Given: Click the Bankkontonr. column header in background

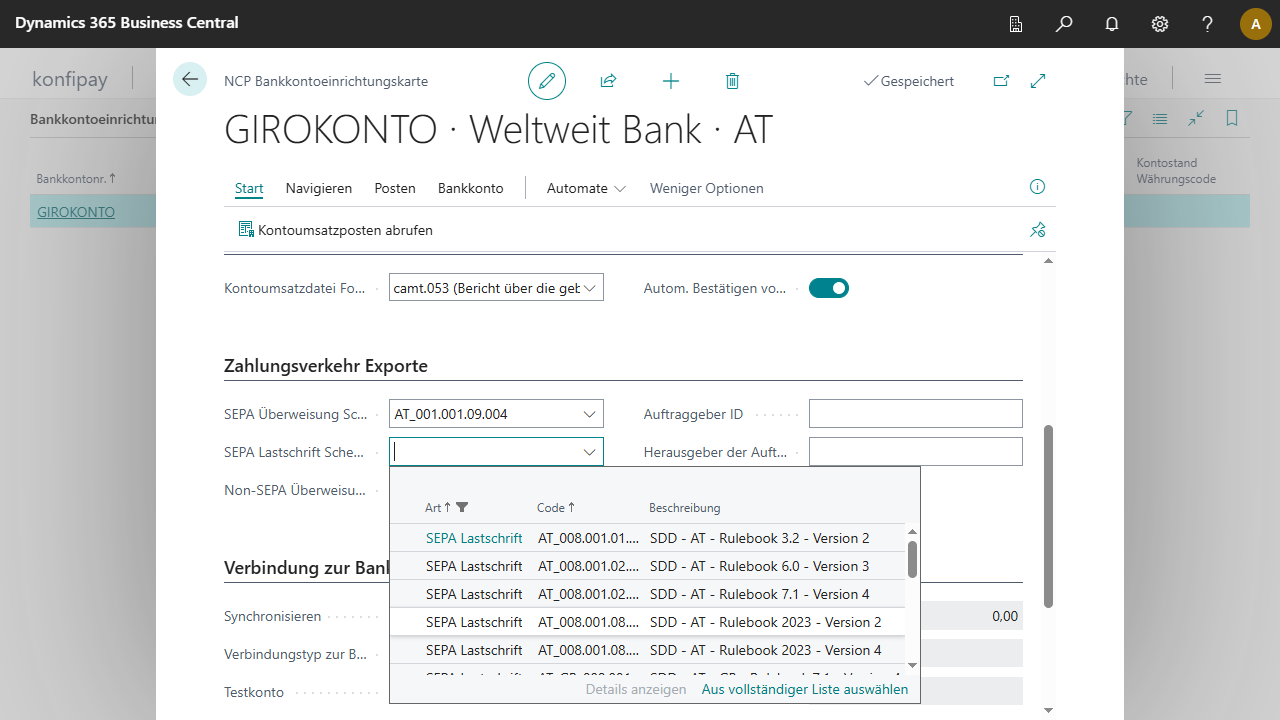Looking at the screenshot, I should (x=76, y=179).
